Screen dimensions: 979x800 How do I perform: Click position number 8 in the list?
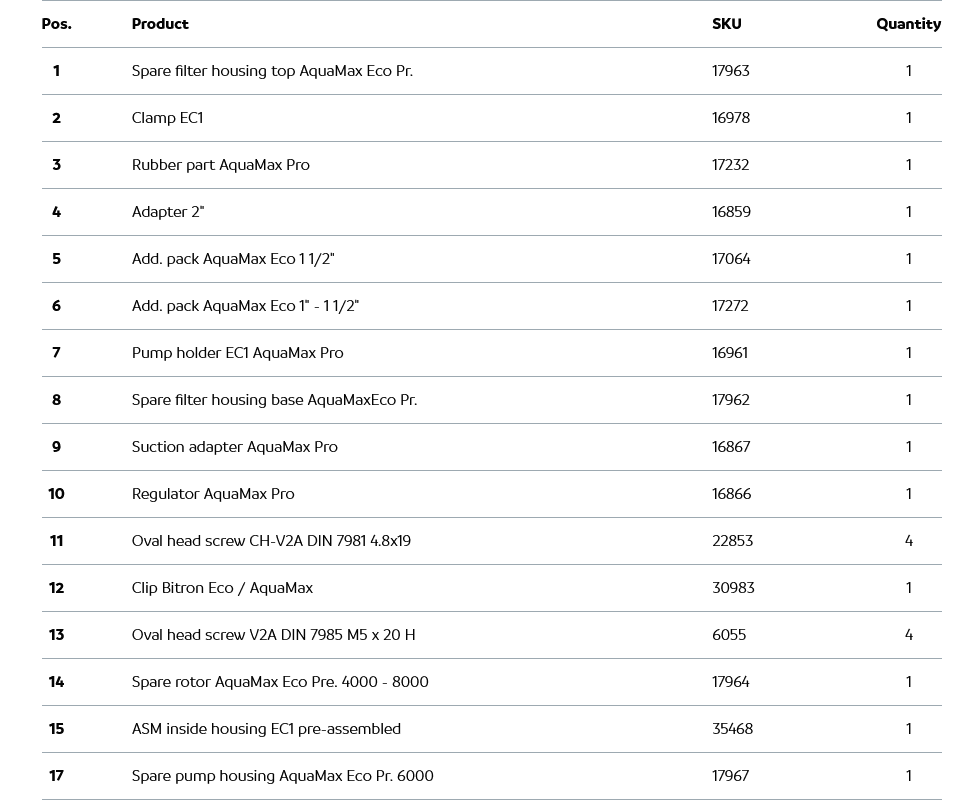56,400
